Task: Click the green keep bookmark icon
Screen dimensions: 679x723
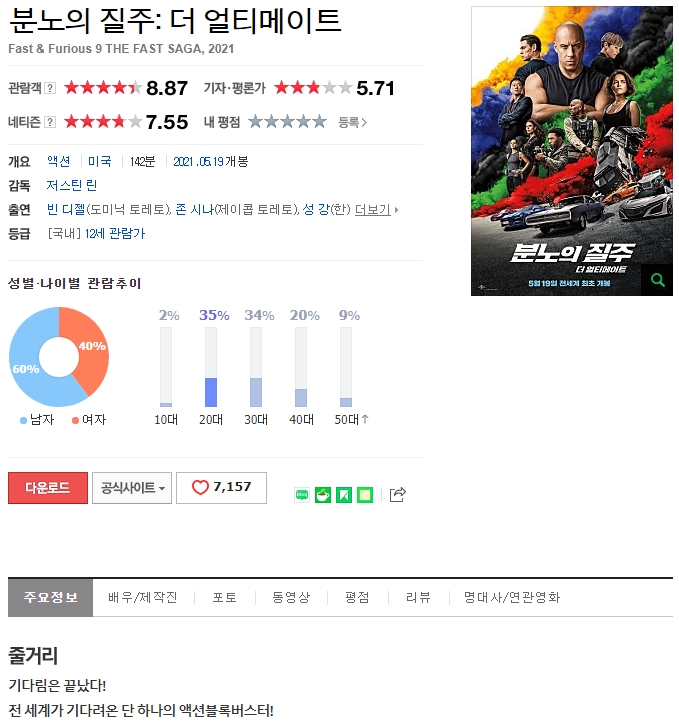Action: pos(344,495)
